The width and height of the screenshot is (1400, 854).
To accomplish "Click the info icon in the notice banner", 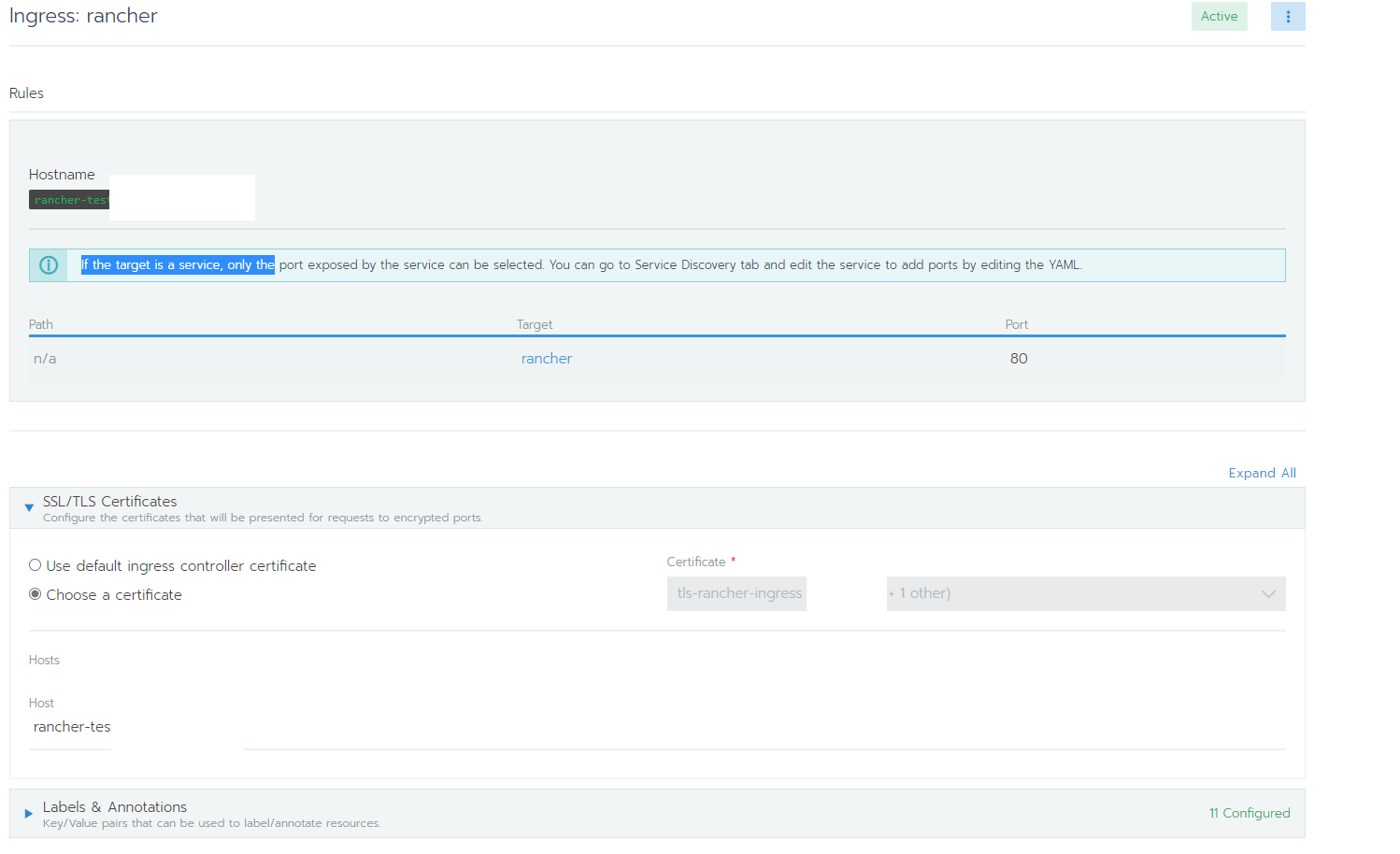I will click(48, 265).
